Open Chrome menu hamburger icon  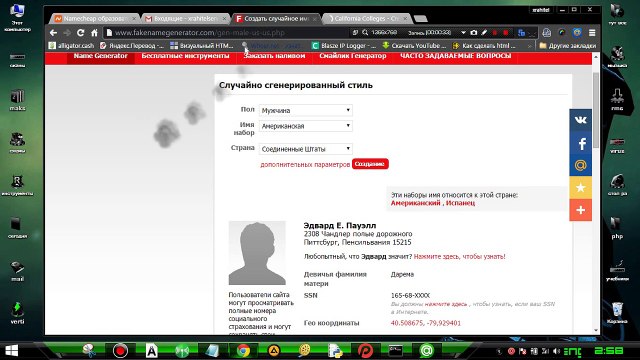[592, 33]
